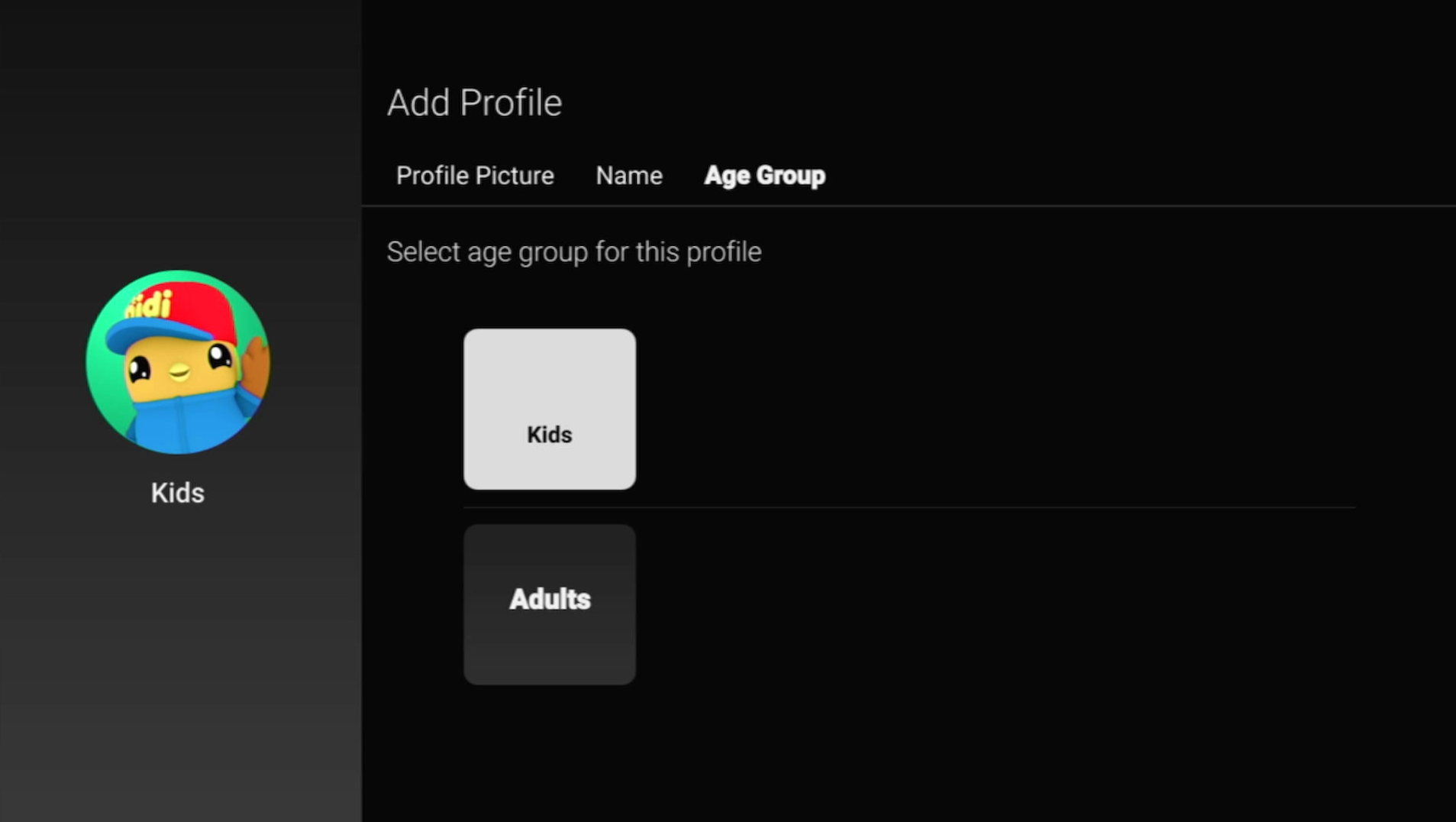Viewport: 1456px width, 822px height.
Task: Click the Add Profile heading
Action: 474,102
